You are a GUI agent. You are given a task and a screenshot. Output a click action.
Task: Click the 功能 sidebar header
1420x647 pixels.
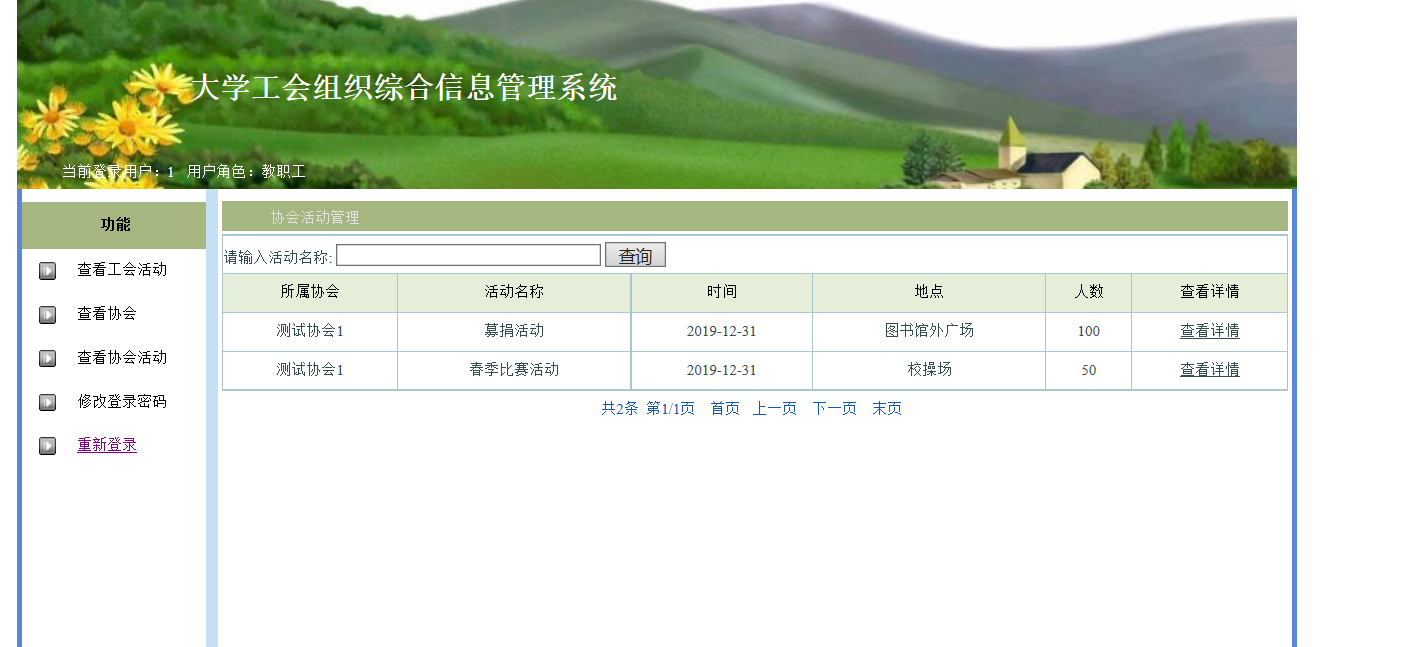(115, 225)
